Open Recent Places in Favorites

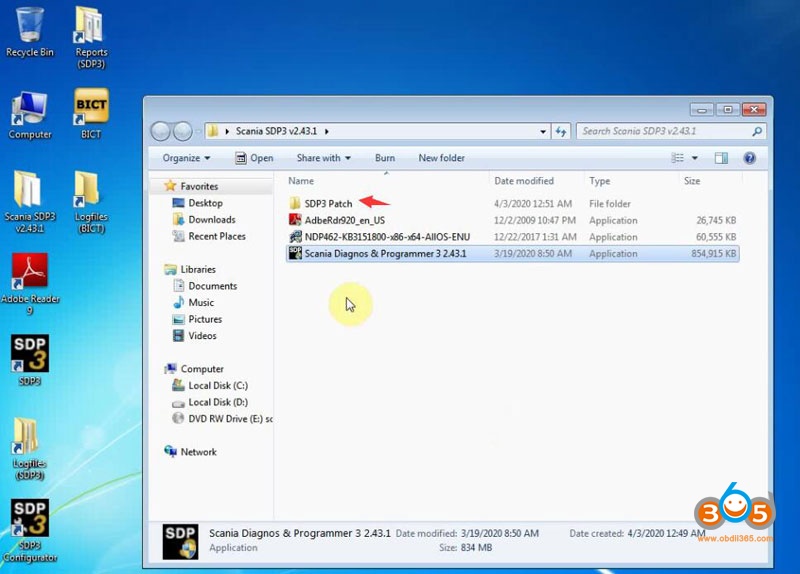217,236
